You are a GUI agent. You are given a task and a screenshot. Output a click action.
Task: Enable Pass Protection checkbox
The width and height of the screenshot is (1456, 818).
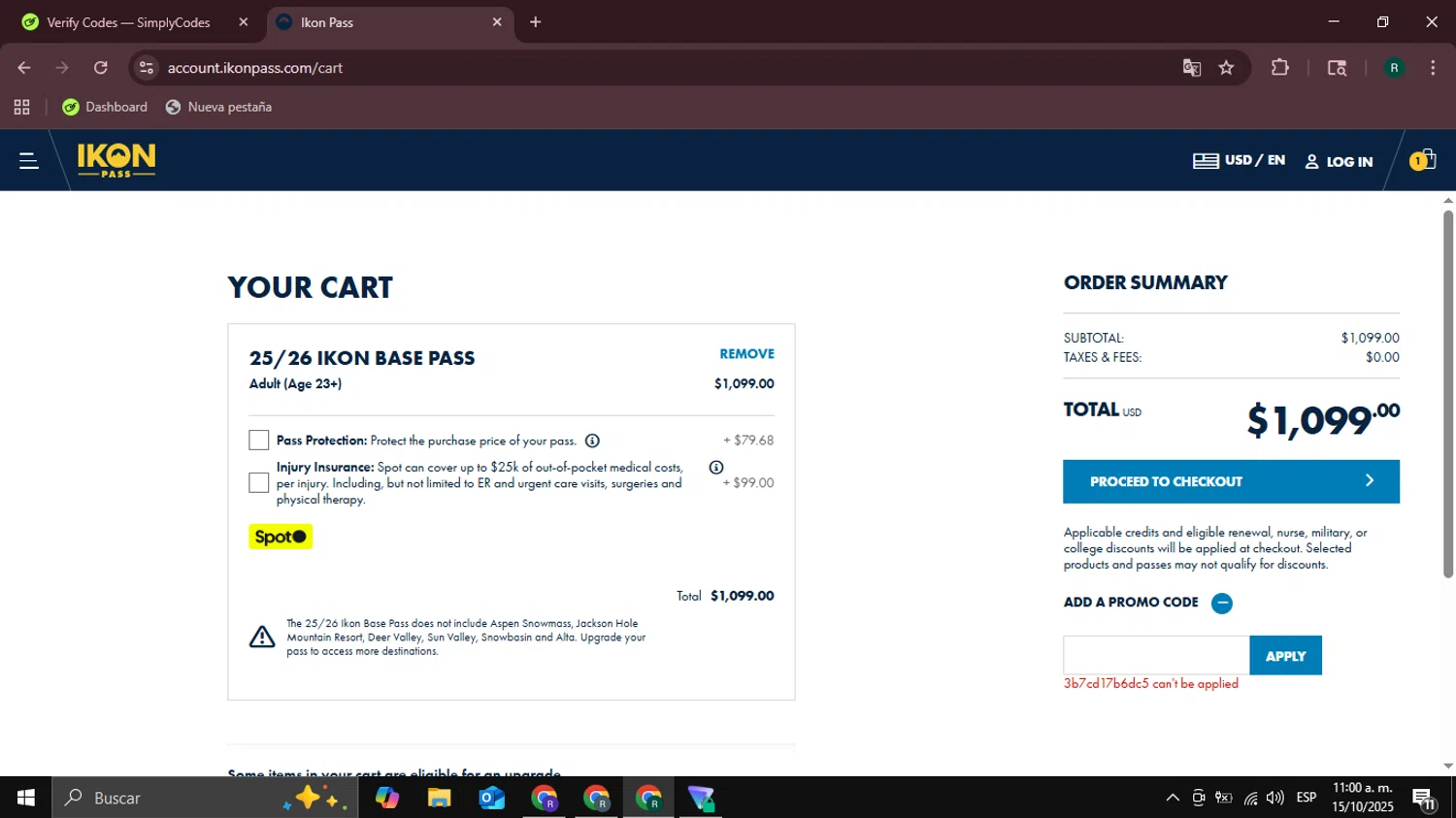(x=258, y=441)
